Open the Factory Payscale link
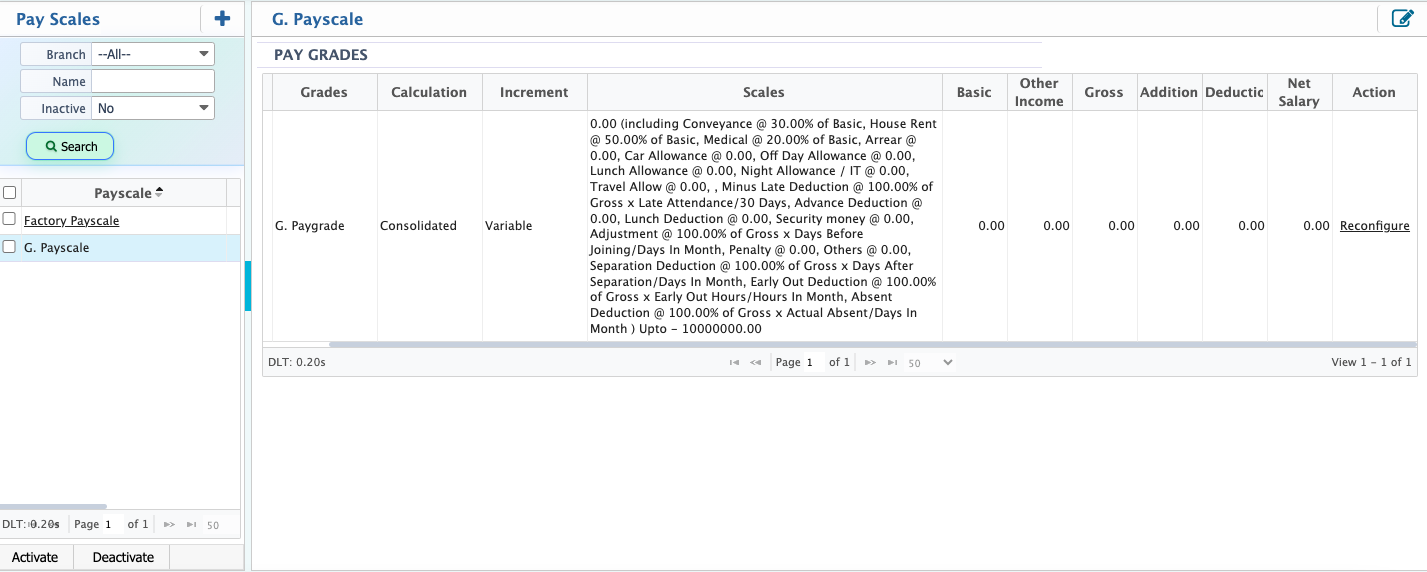The width and height of the screenshot is (1427, 572). (72, 220)
